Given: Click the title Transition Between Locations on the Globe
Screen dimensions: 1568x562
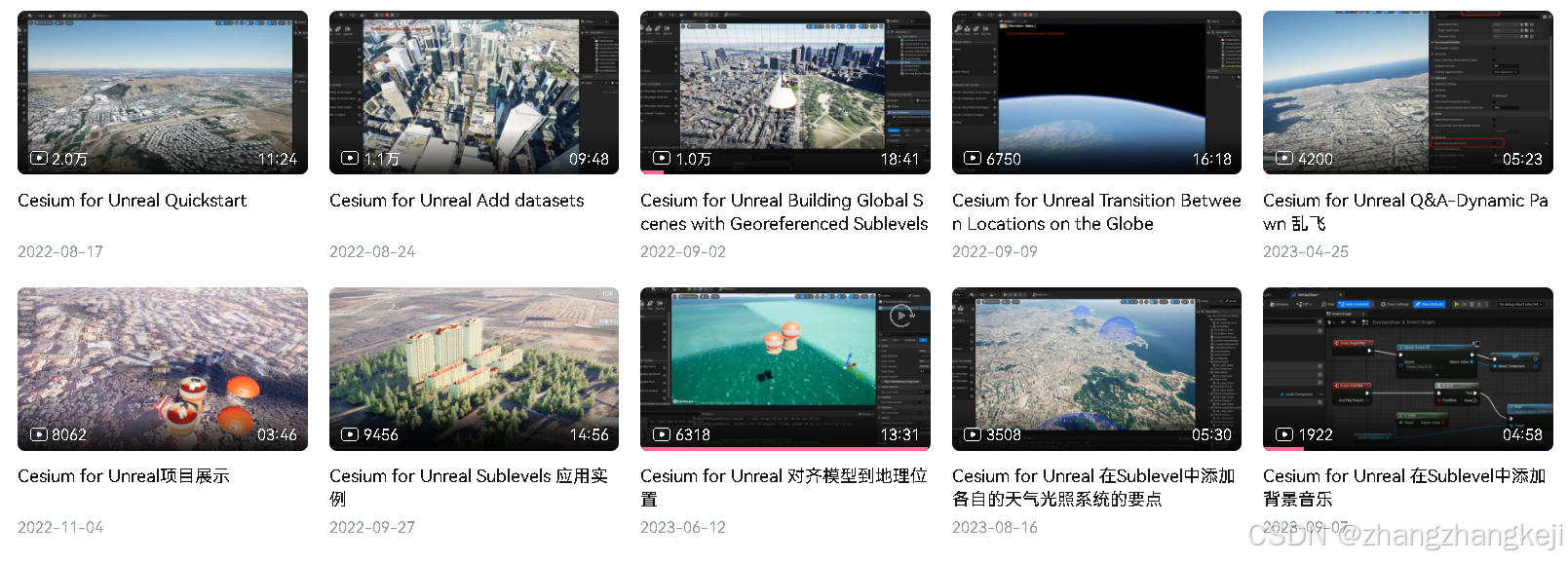Looking at the screenshot, I should [1096, 212].
